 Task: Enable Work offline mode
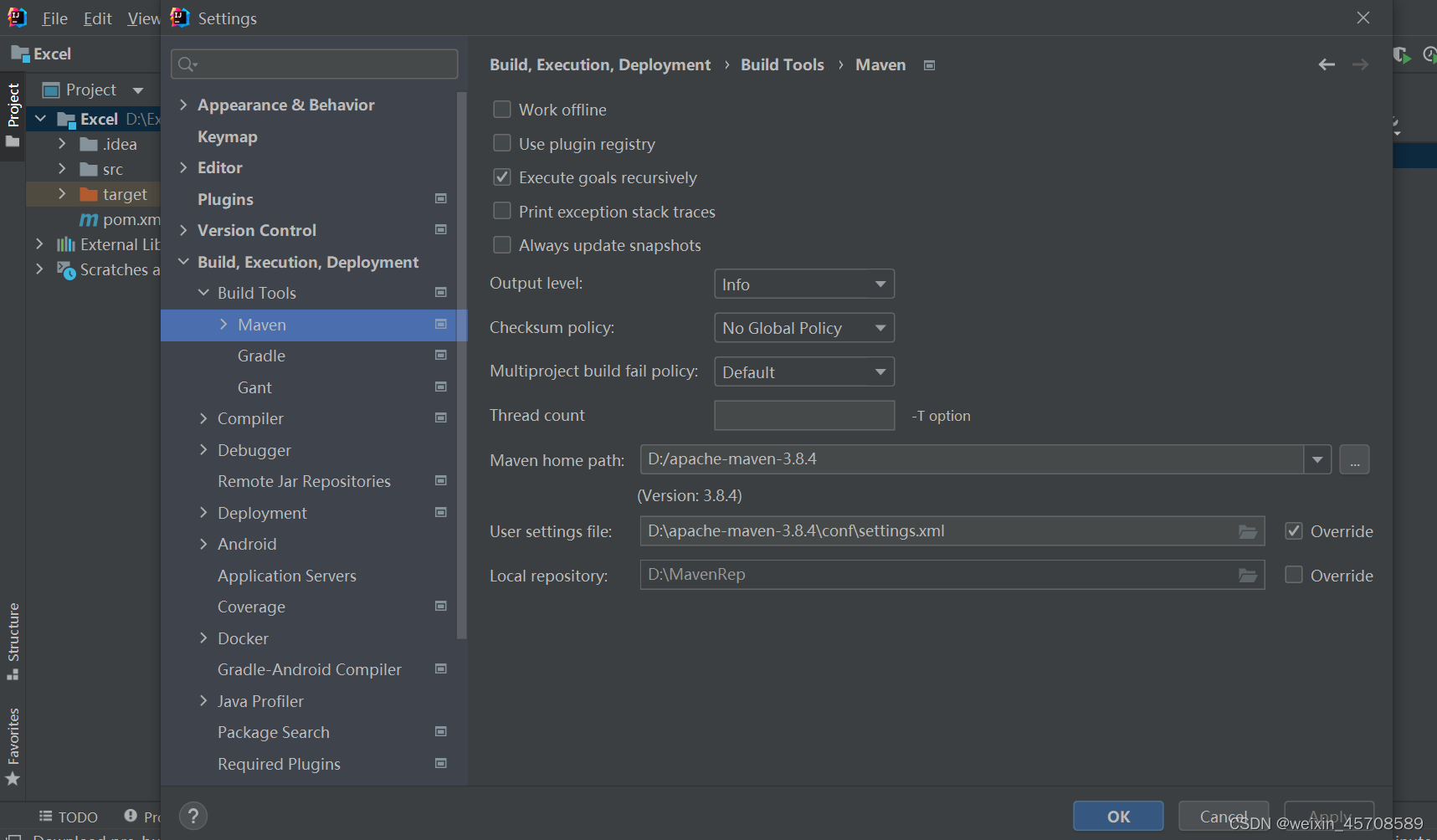(x=501, y=109)
